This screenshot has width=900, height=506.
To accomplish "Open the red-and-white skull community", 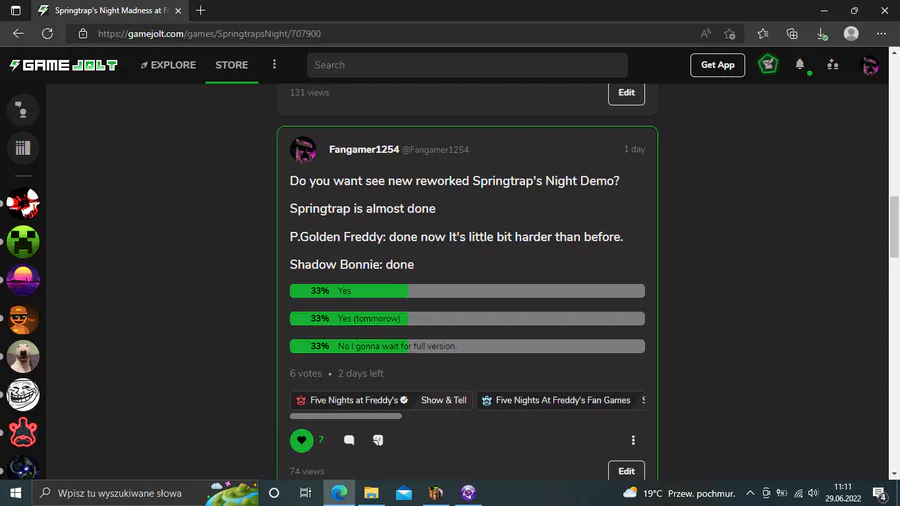I will pyautogui.click(x=23, y=203).
